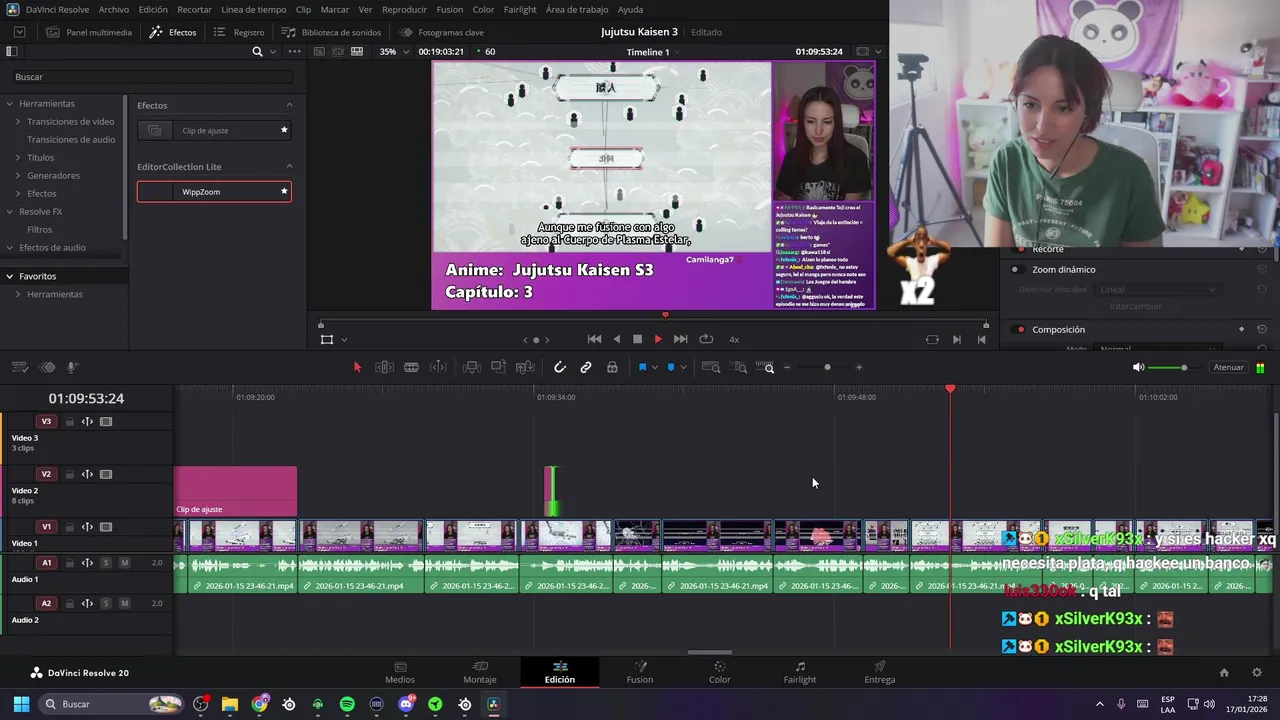Open the Fairlight menu in menu bar

click(520, 9)
